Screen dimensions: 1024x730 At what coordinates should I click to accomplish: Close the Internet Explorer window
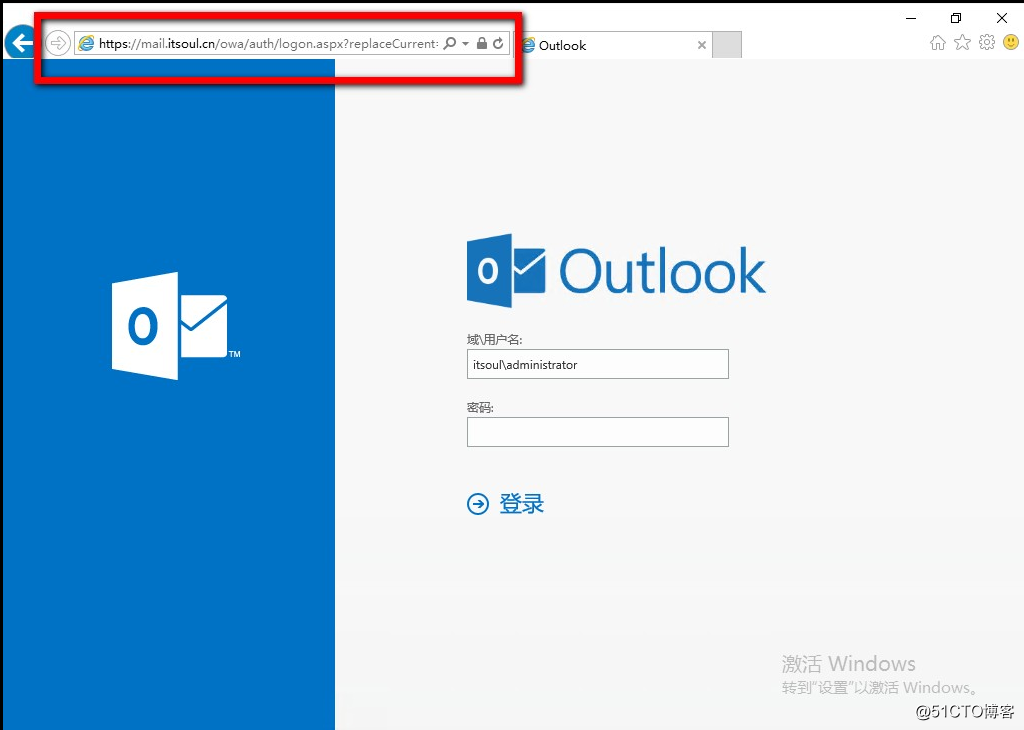[1002, 18]
